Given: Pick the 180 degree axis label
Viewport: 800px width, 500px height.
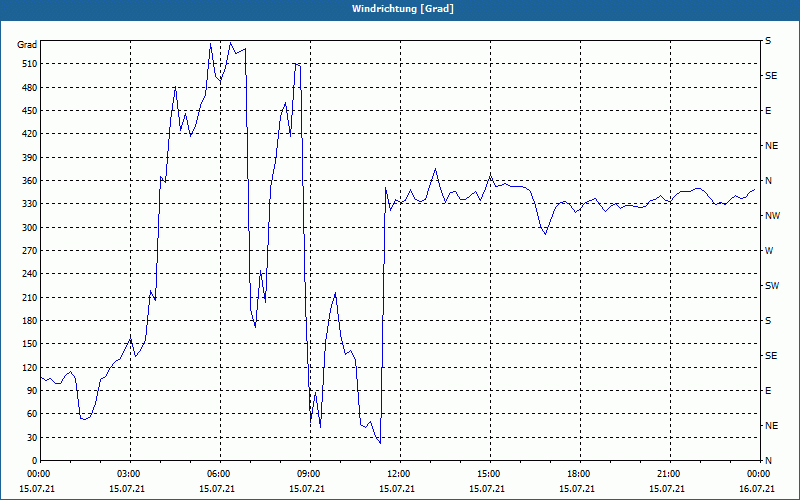Looking at the screenshot, I should (30, 321).
